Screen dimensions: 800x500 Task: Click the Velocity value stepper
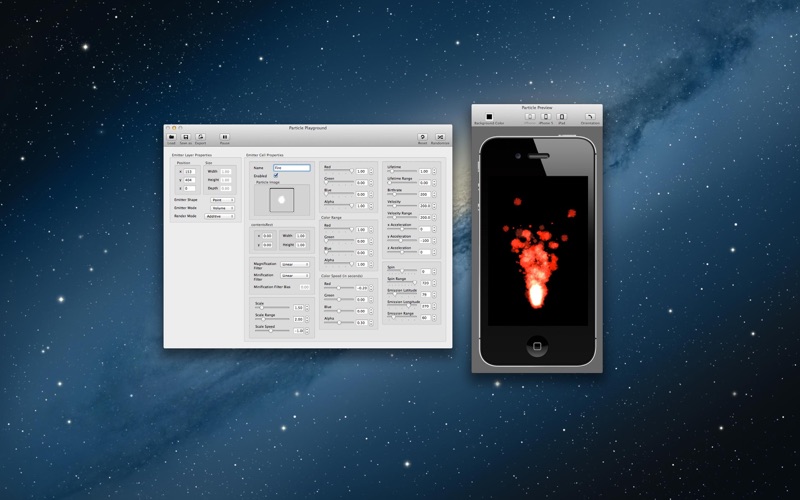(434, 206)
